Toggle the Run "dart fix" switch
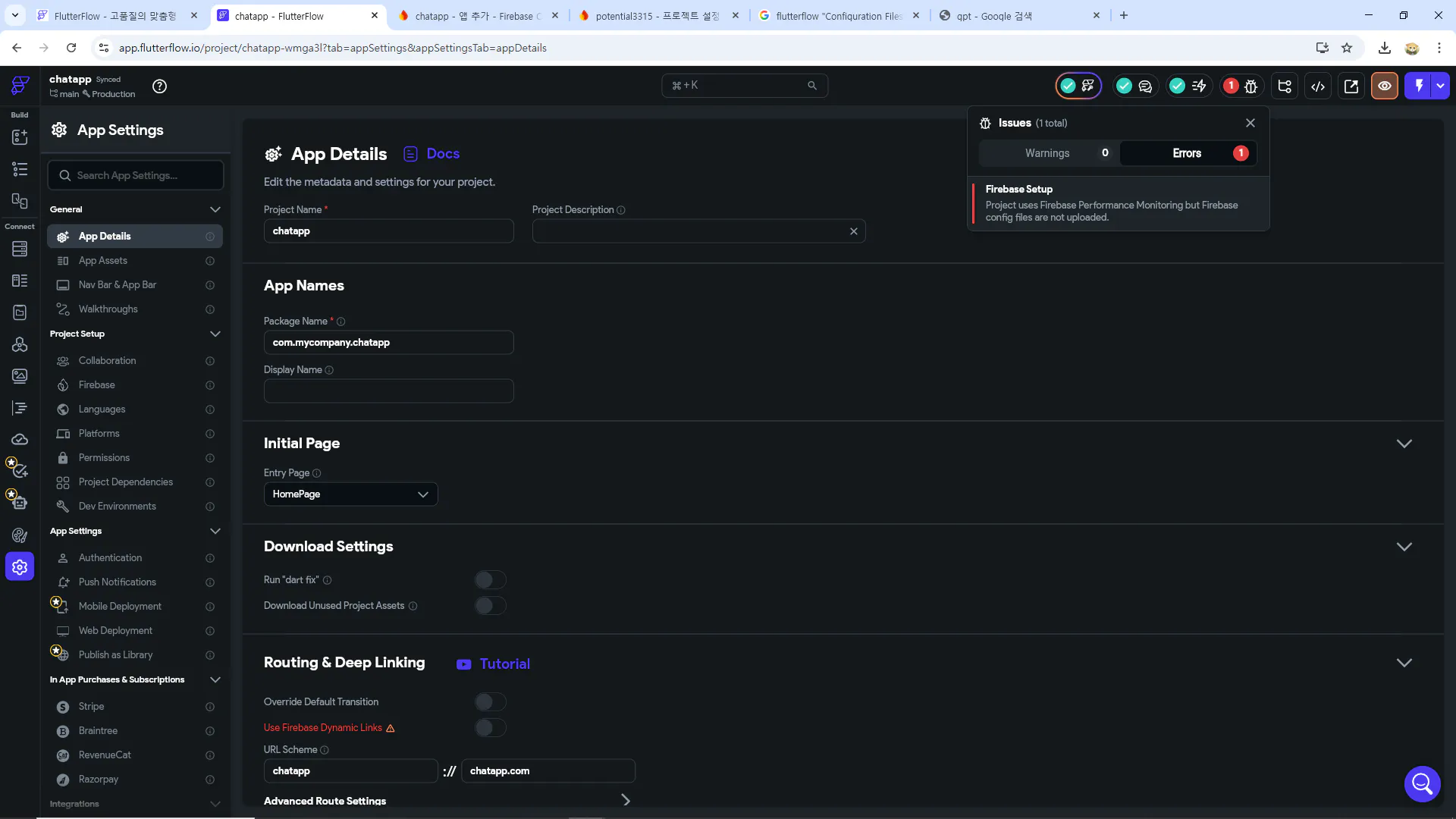 pos(490,580)
